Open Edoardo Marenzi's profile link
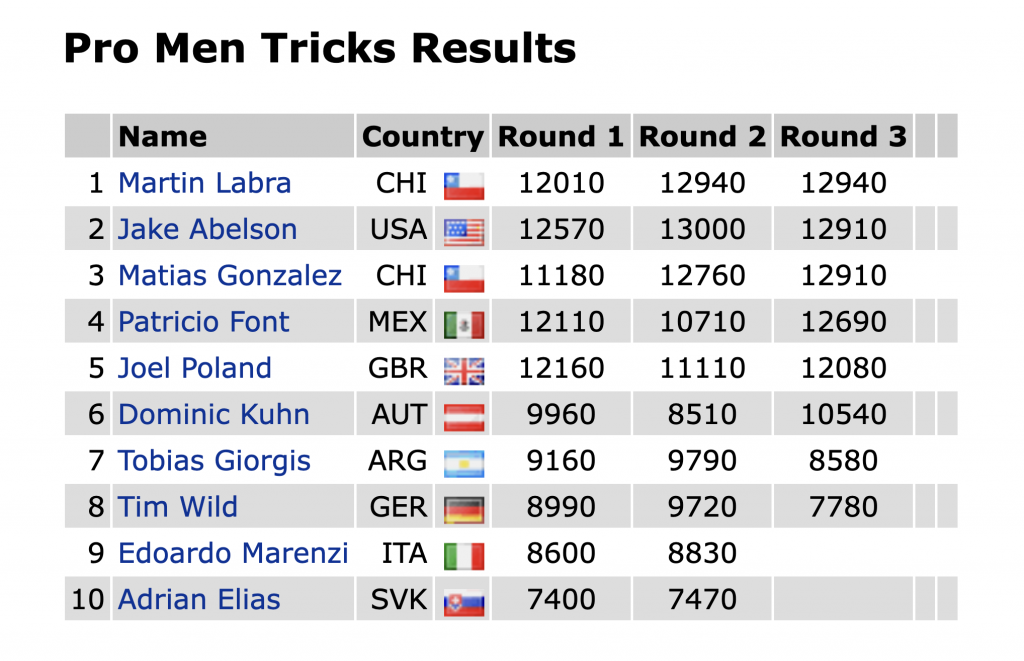The width and height of the screenshot is (1024, 661). coord(233,554)
